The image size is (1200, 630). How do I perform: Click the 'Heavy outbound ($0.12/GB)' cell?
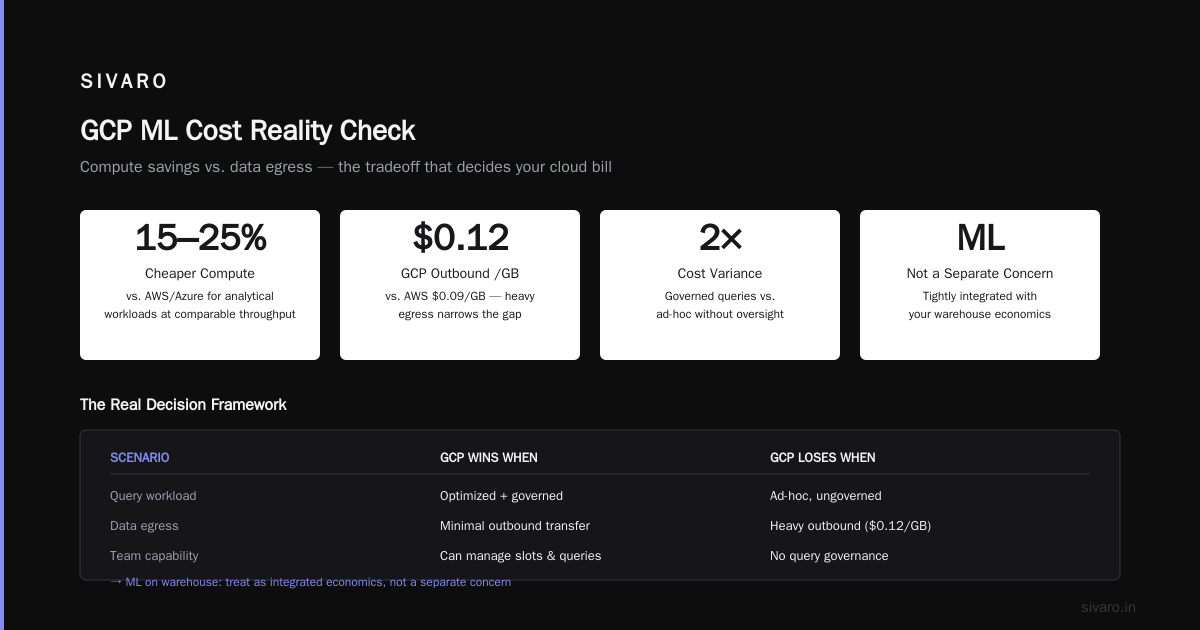click(850, 526)
